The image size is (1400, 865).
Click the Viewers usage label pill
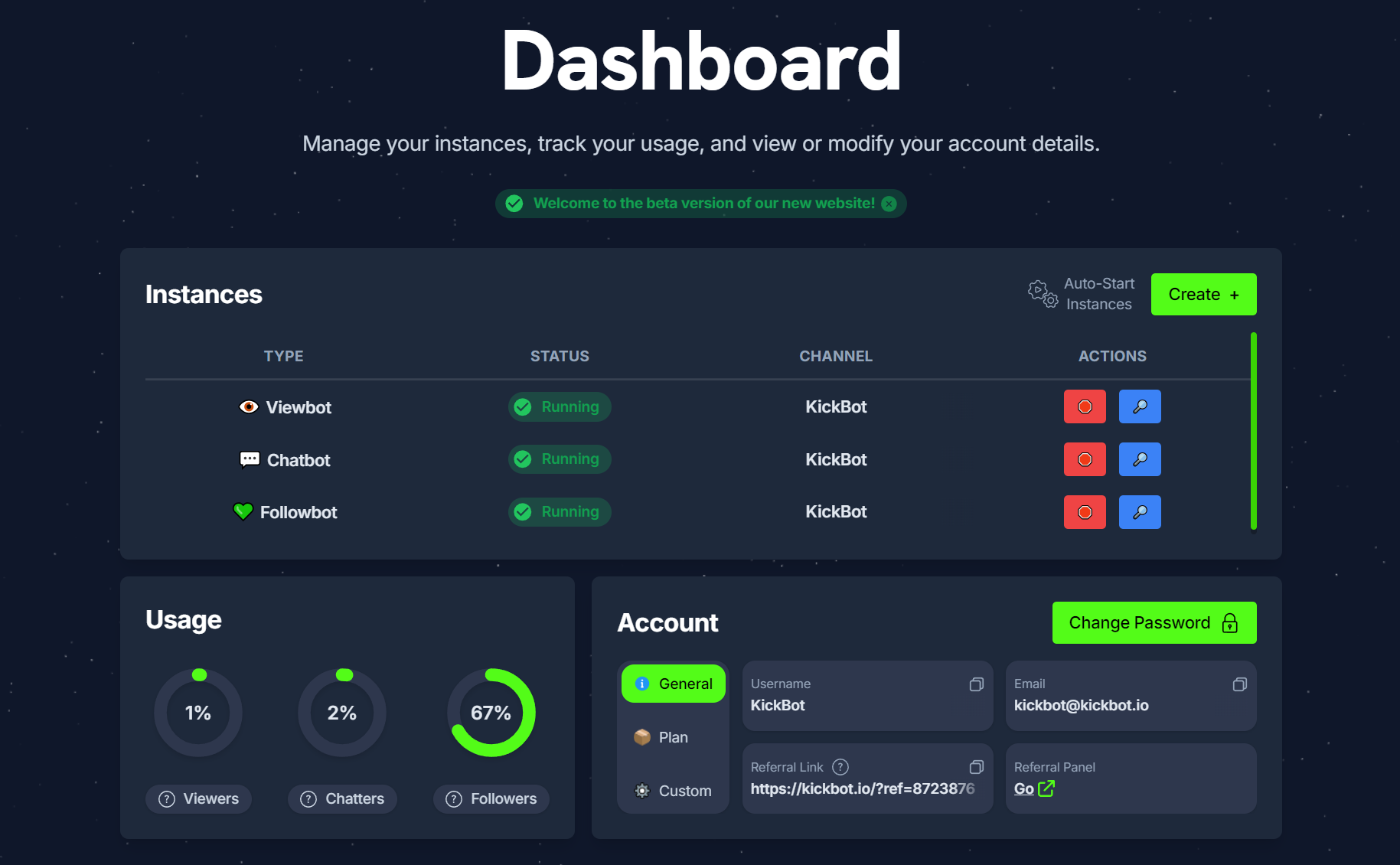198,799
